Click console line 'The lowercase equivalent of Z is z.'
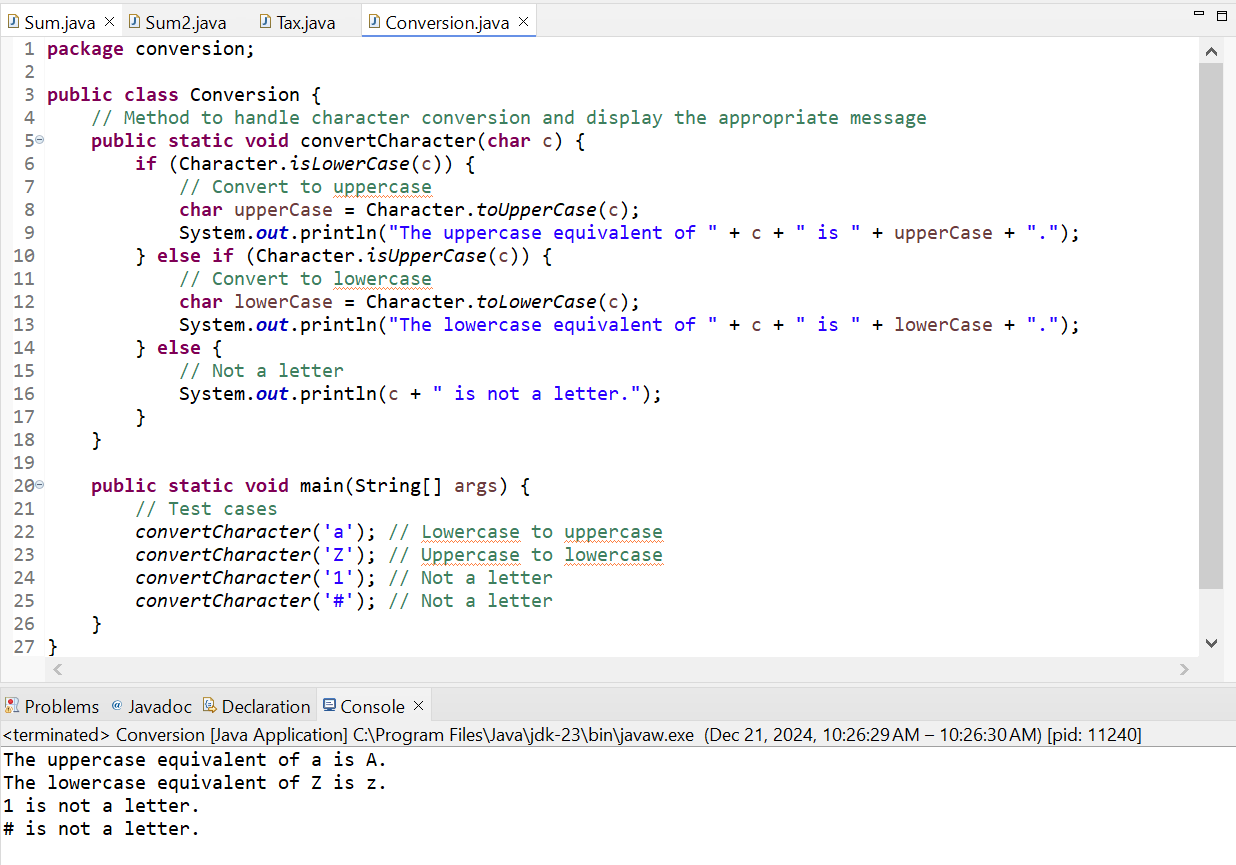Image resolution: width=1236 pixels, height=865 pixels. 195,783
